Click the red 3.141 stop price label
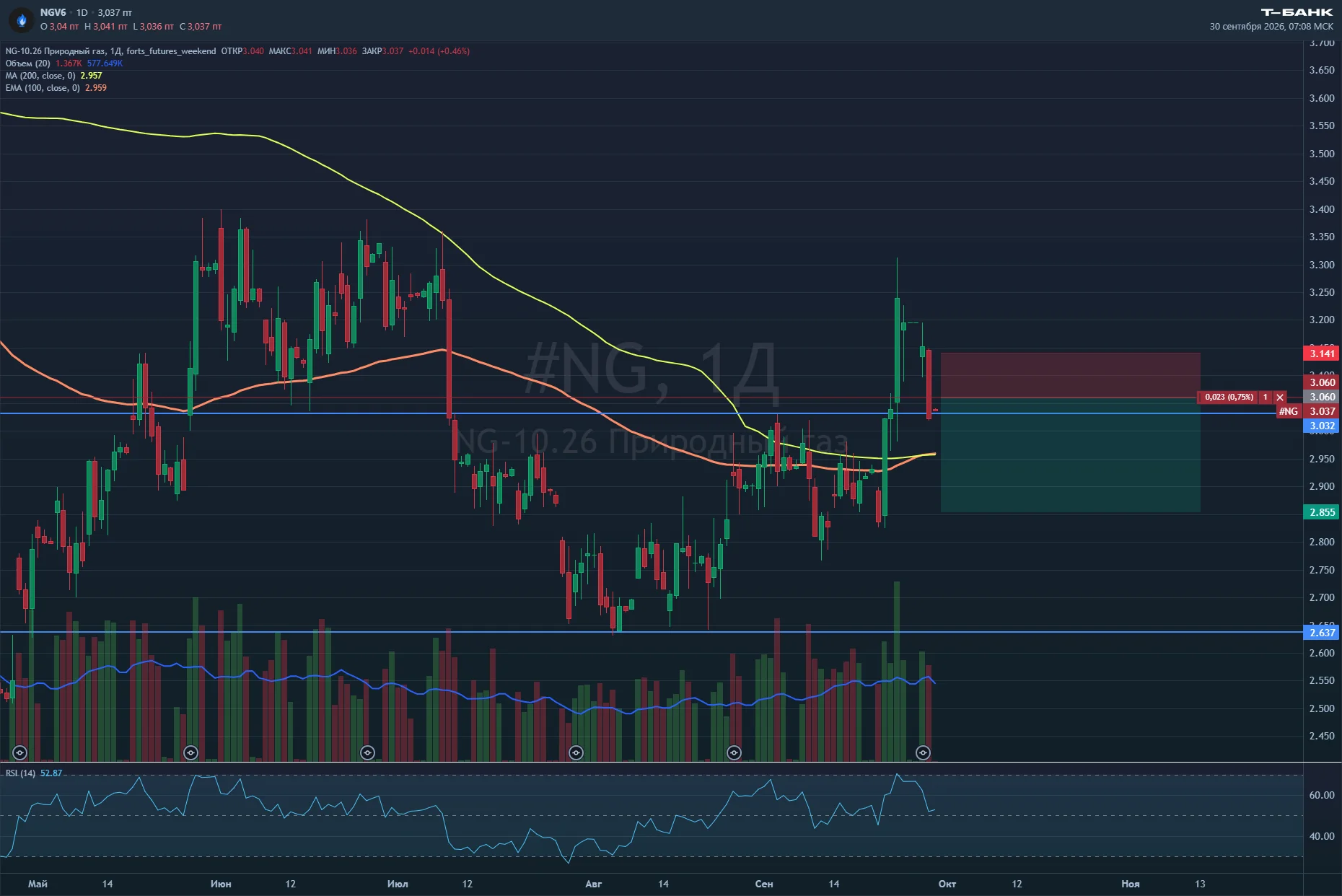Screen dimensions: 1342x896 (1322, 353)
